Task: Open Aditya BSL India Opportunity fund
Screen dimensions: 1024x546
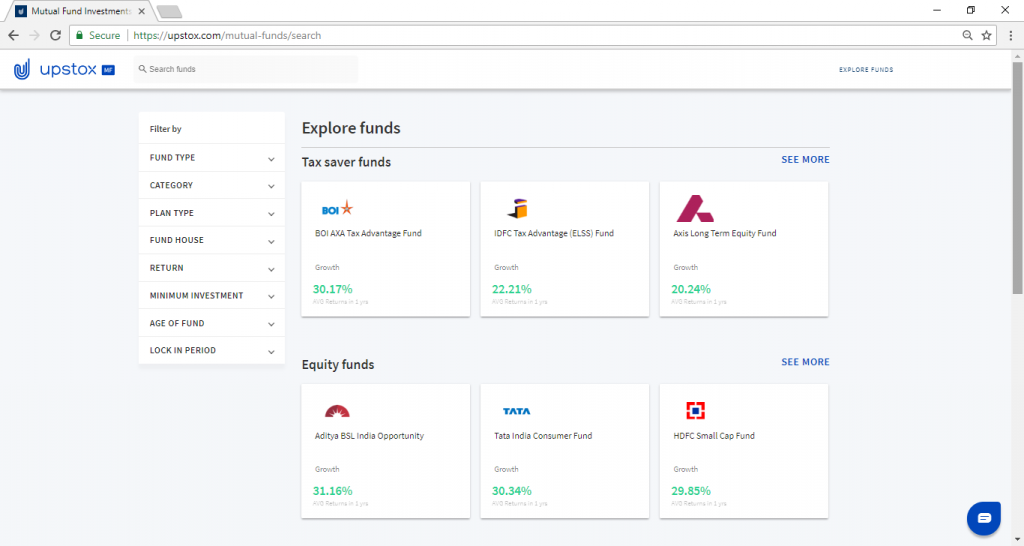Action: 385,451
